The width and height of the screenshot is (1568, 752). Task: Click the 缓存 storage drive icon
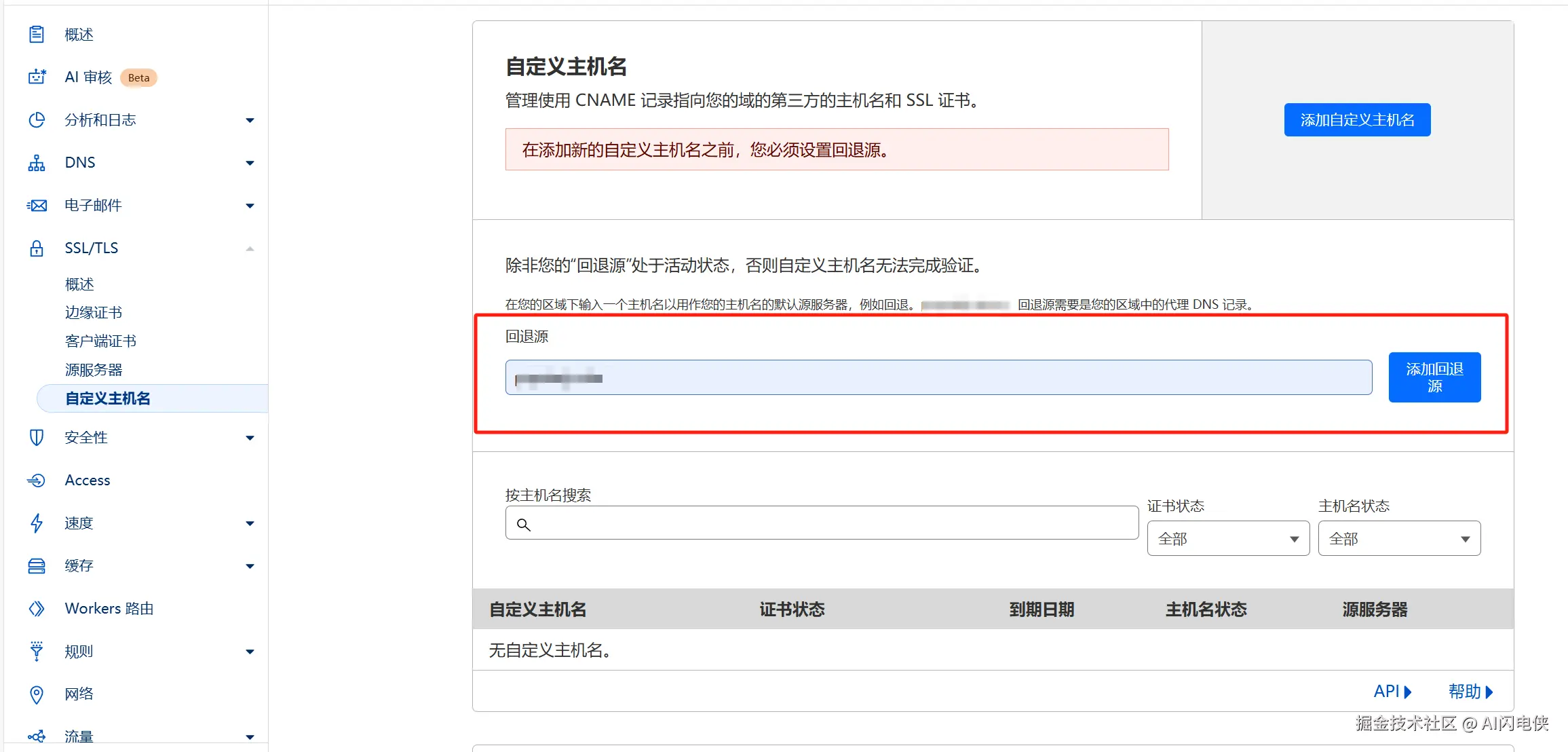coord(37,566)
